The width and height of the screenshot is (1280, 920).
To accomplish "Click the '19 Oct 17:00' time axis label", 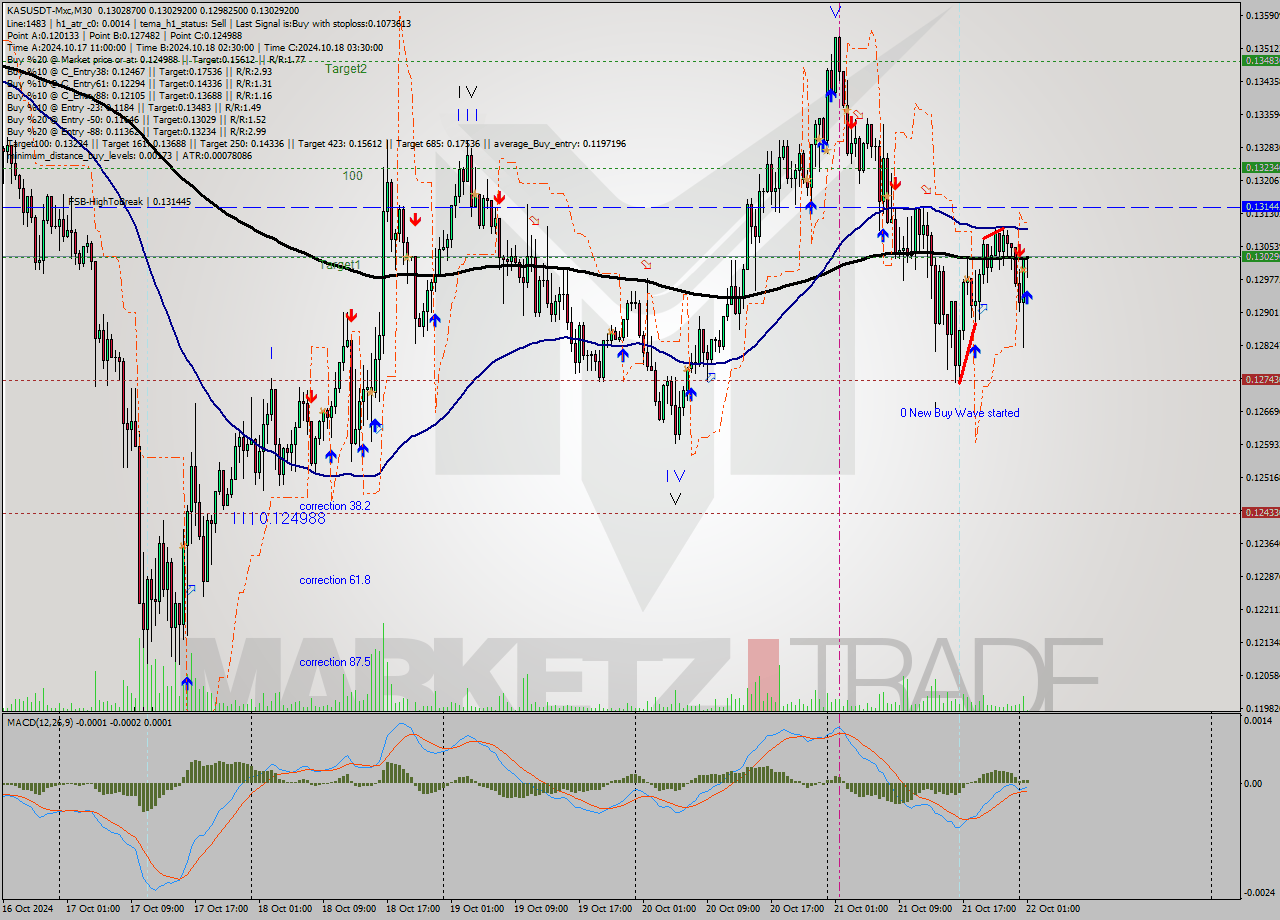I will [x=605, y=909].
